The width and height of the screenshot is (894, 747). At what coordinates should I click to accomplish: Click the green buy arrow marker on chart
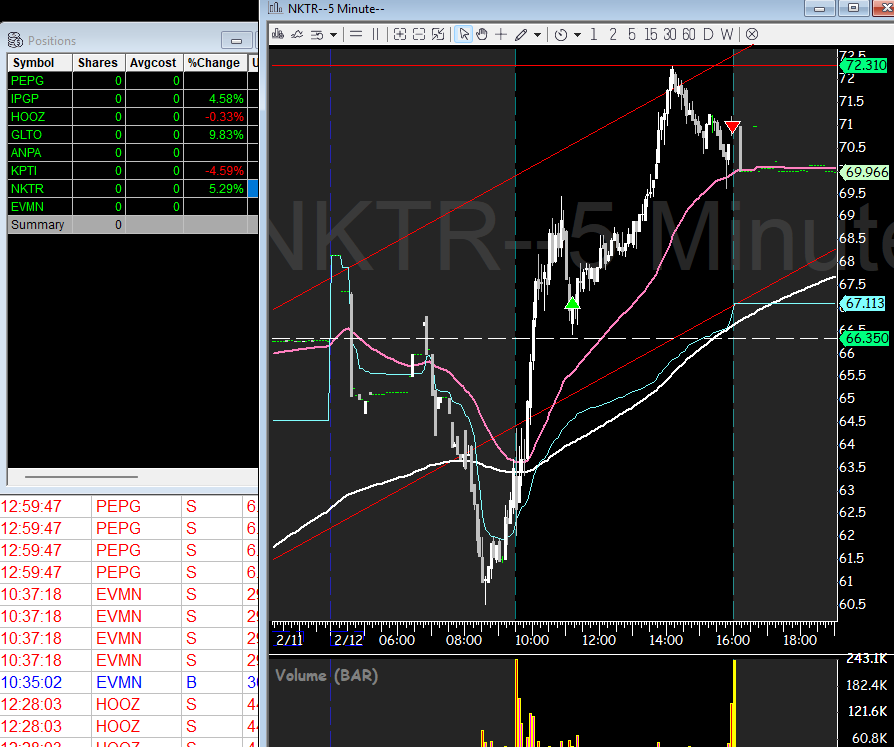[572, 303]
